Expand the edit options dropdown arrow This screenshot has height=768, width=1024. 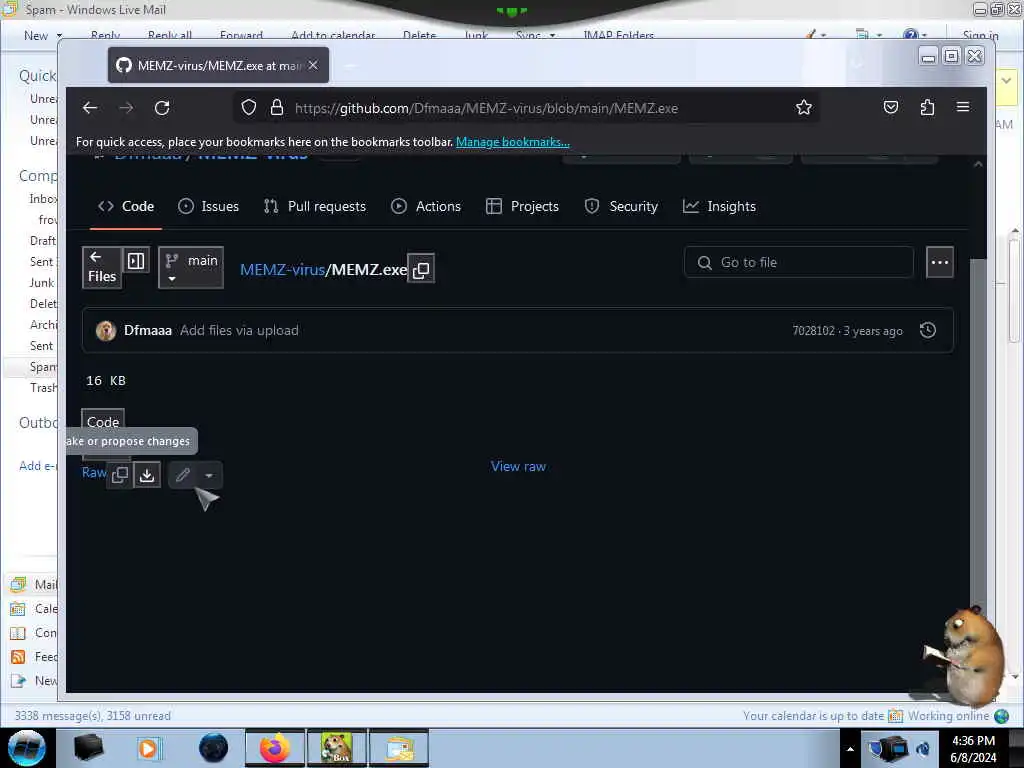[x=209, y=475]
